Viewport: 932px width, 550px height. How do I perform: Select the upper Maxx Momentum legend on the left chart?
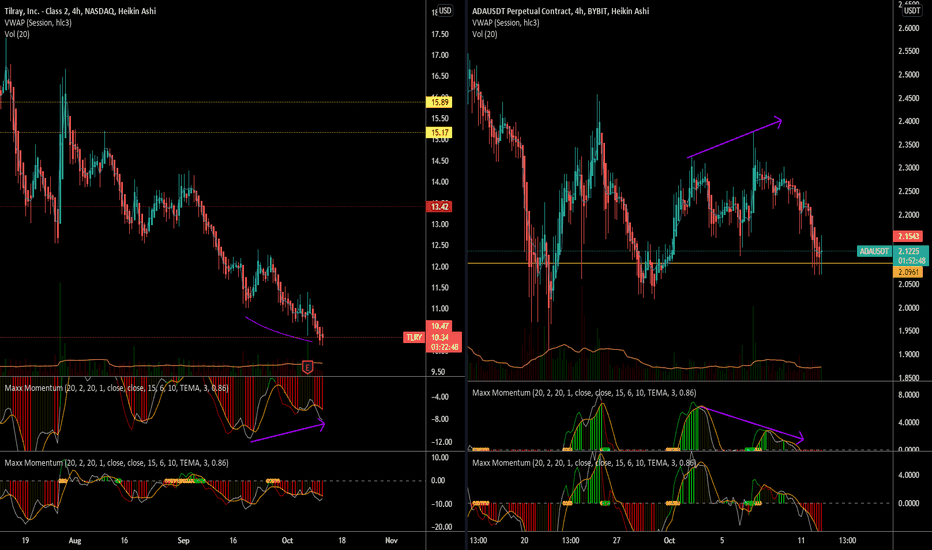(116, 388)
